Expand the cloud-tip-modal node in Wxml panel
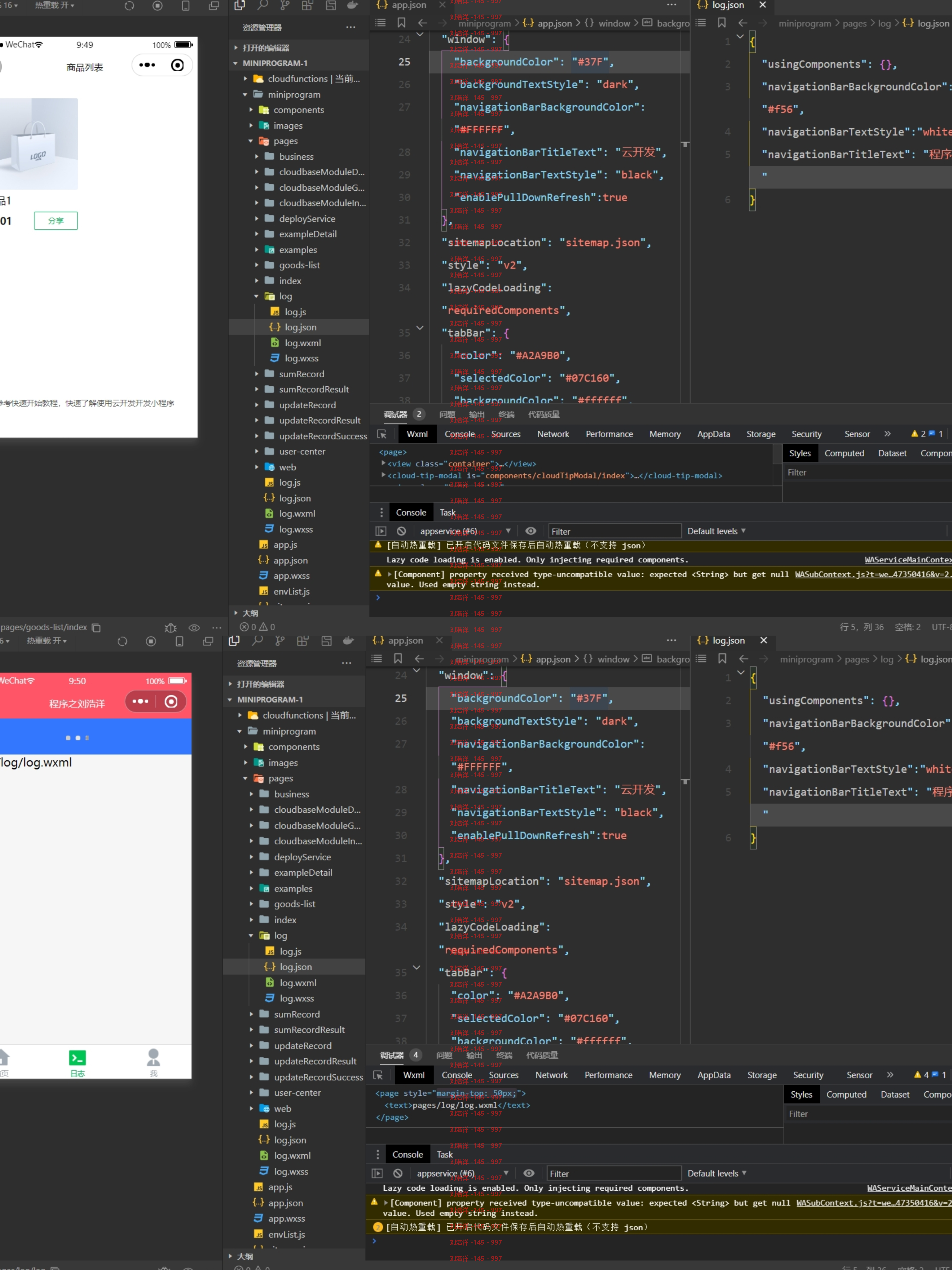 (383, 475)
